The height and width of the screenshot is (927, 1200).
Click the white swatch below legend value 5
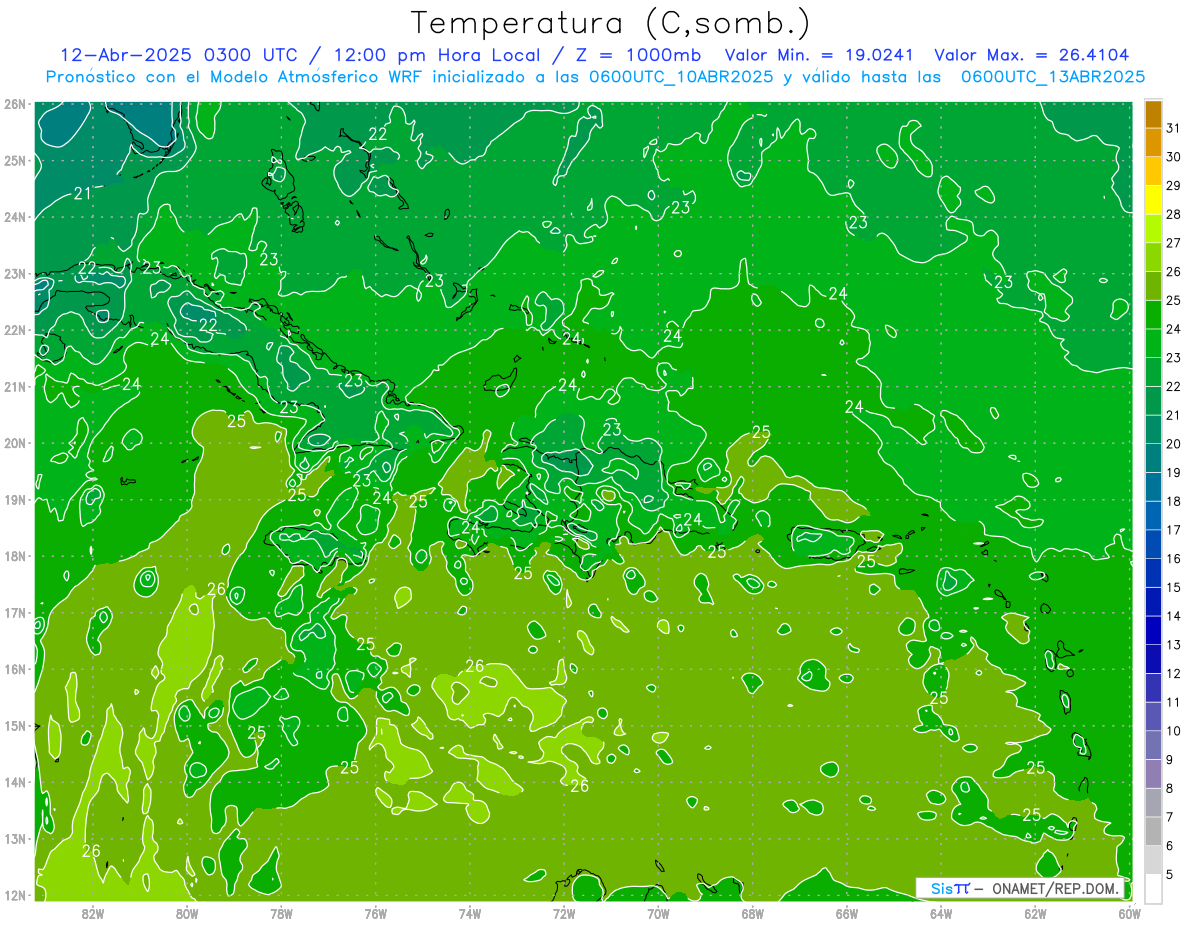tap(1153, 888)
